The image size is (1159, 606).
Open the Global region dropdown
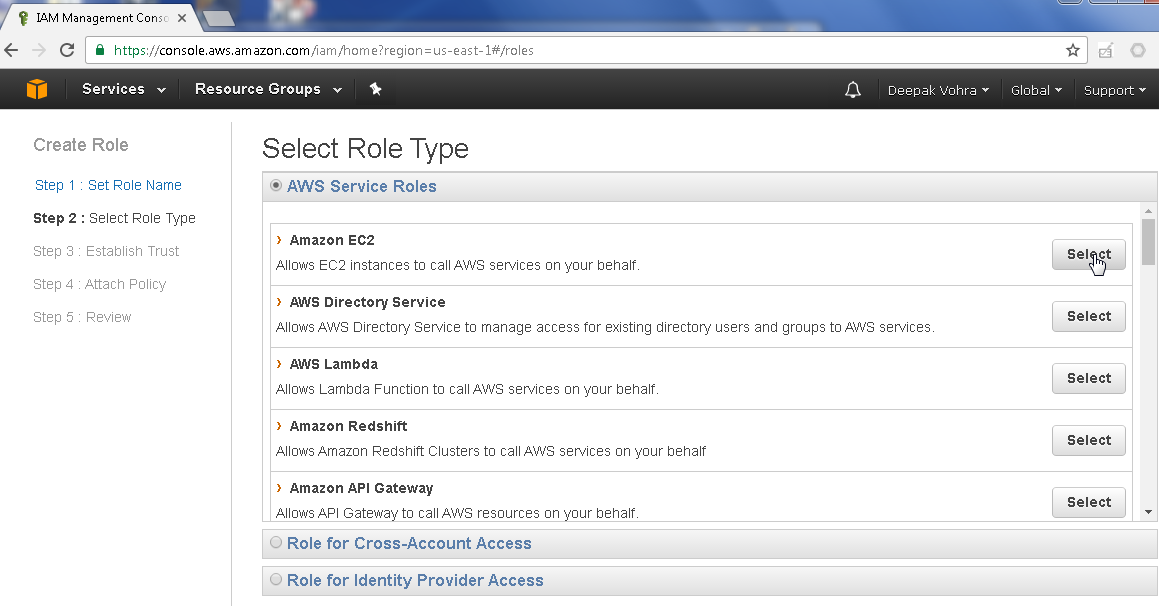point(1036,90)
